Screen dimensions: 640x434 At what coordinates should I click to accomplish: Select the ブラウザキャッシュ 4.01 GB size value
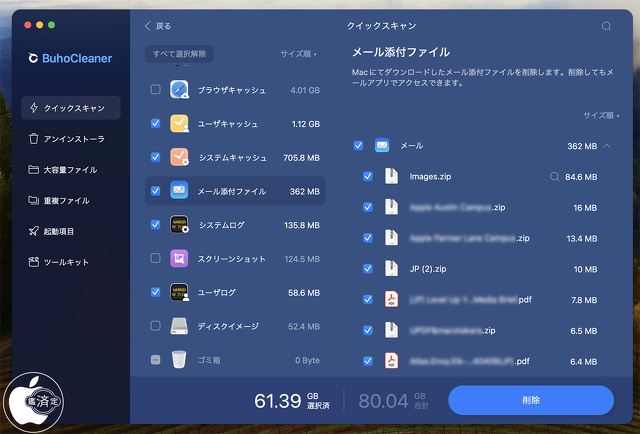305,90
